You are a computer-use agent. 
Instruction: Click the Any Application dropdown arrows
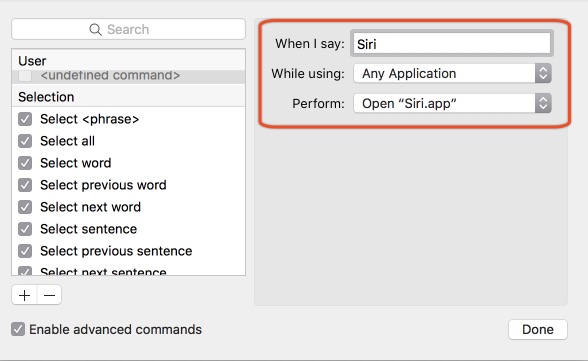tap(543, 73)
